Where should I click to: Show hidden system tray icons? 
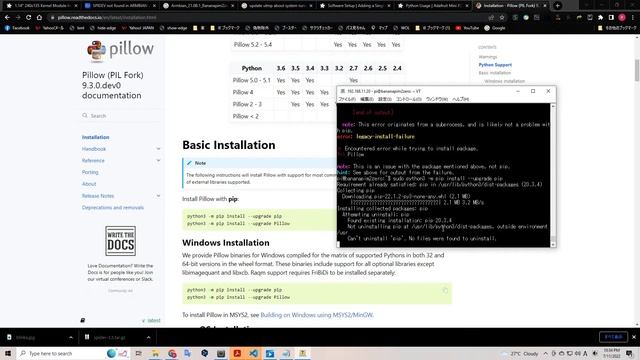(x=546, y=353)
